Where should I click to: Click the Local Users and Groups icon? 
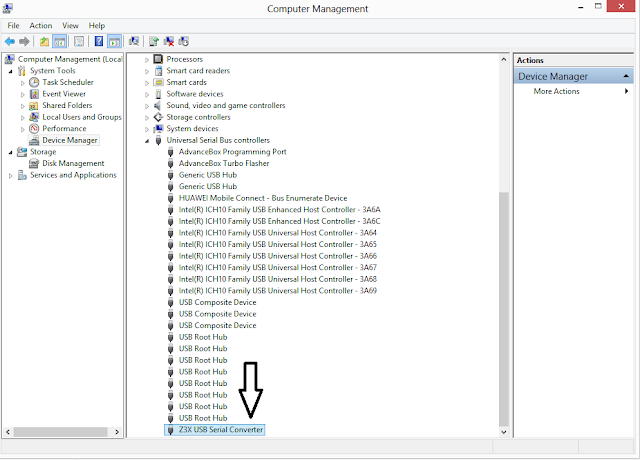coord(34,117)
